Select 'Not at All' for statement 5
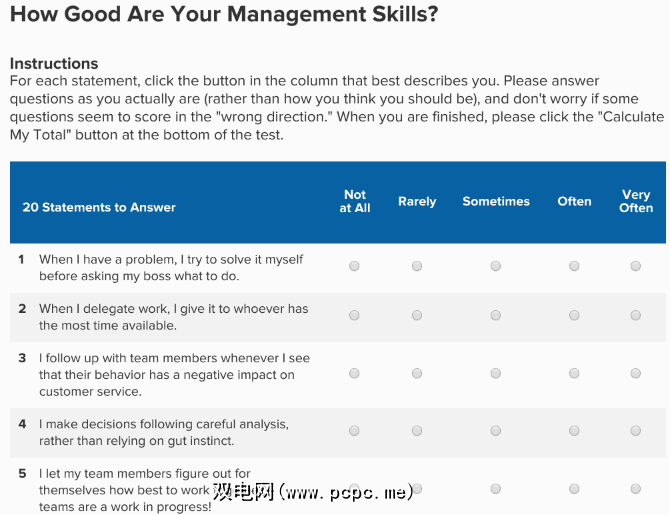Screen dimensions: 670x515 click(x=355, y=489)
